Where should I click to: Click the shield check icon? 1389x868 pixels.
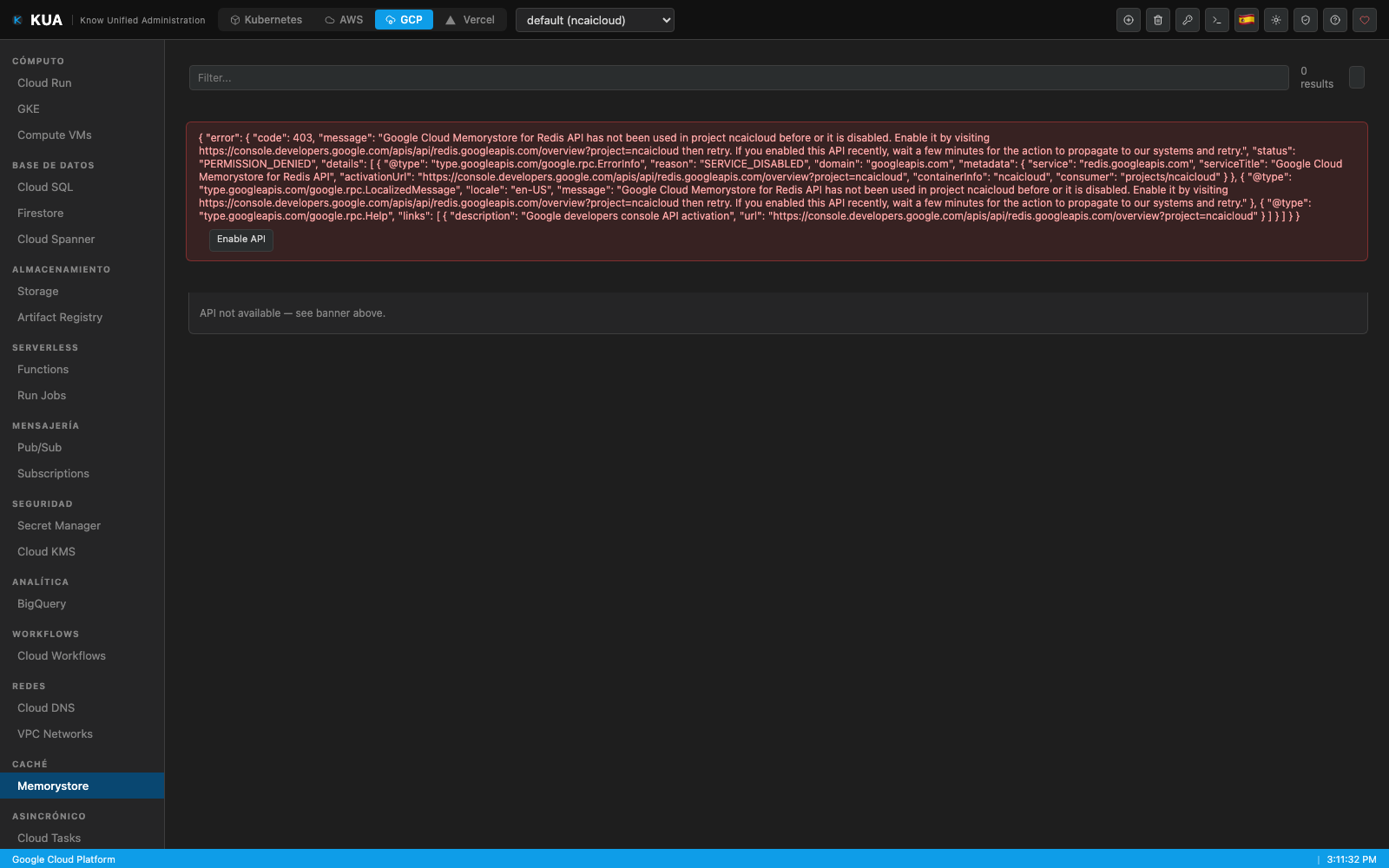coord(1306,20)
